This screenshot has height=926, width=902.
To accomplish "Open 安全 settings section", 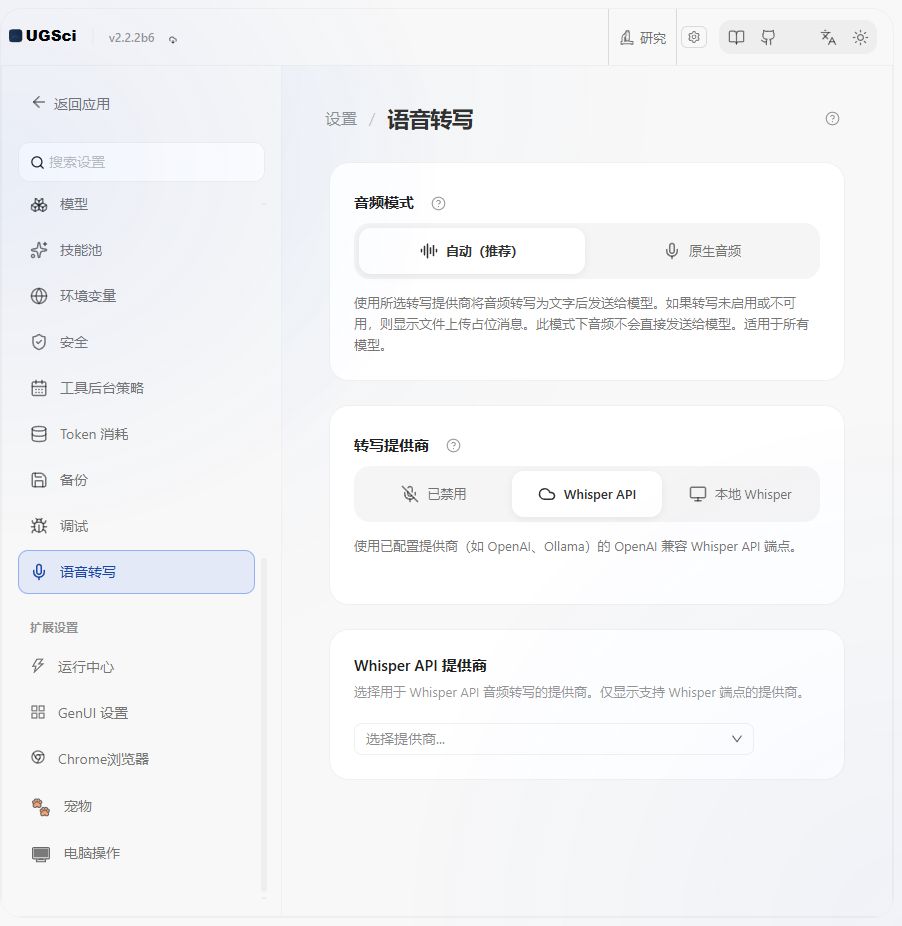I will pos(136,342).
